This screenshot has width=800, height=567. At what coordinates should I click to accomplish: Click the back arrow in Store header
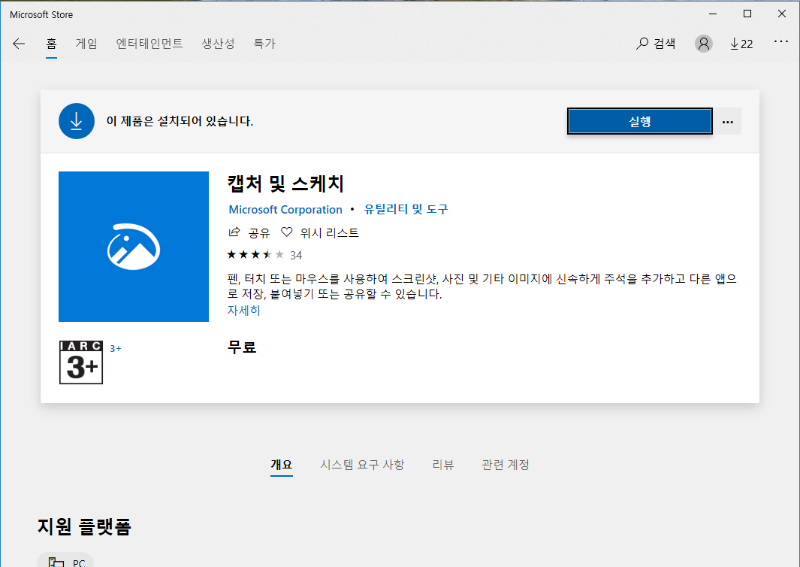(18, 44)
